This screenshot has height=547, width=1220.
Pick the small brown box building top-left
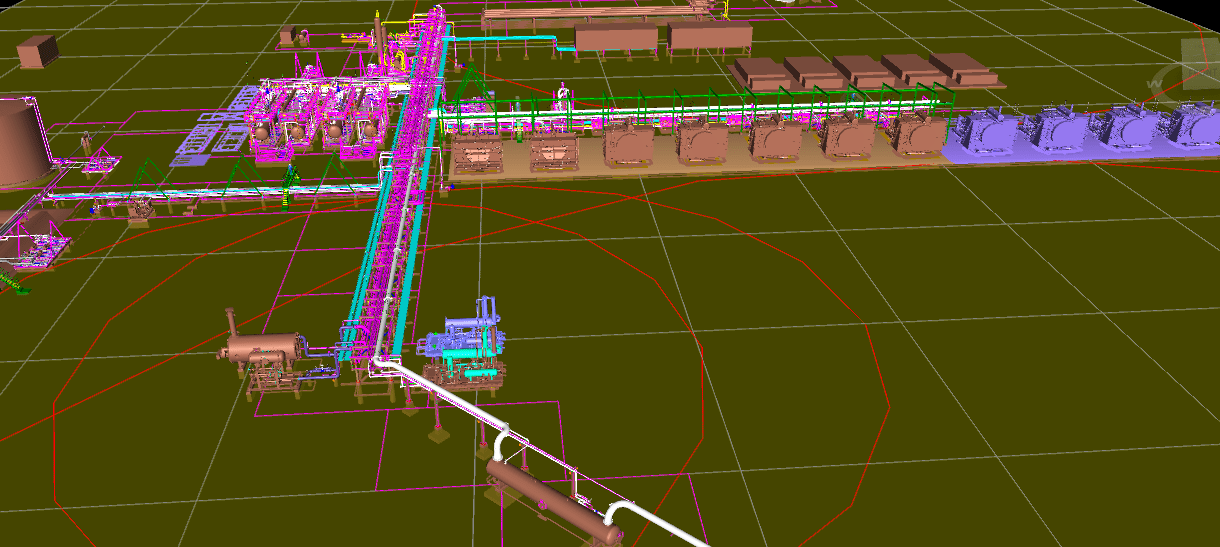click(37, 50)
